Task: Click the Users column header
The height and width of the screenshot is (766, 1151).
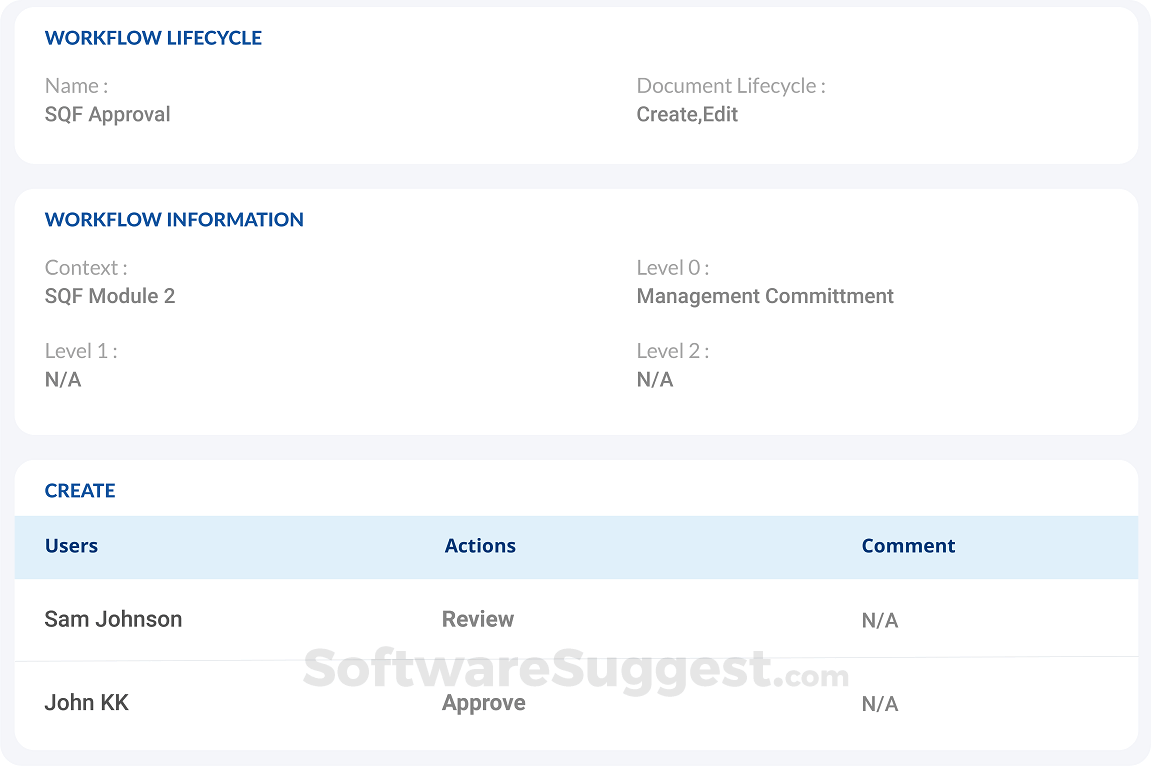Action: (70, 545)
